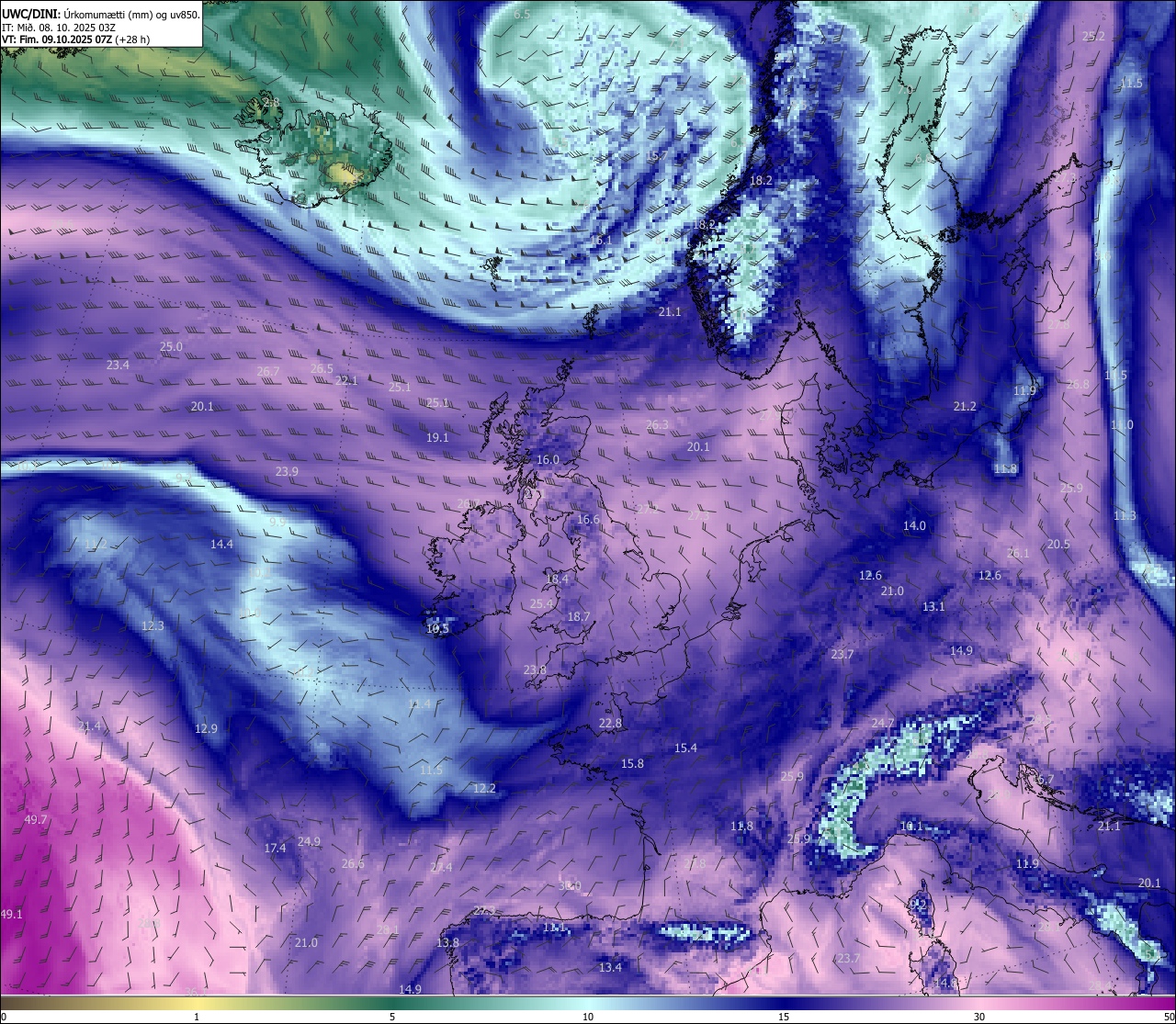Select the 49.1 value label
Screen dimensions: 1176x1024
[x=11, y=915]
